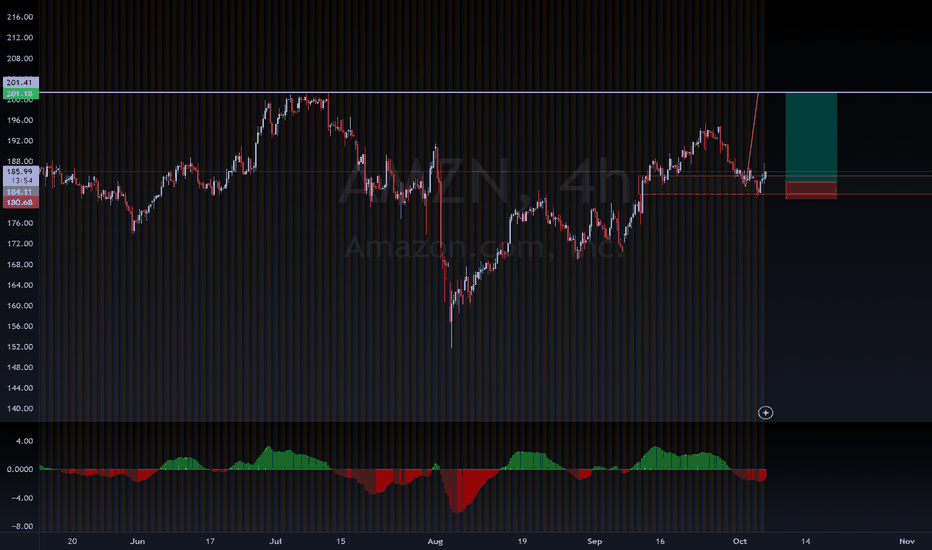The image size is (932, 550).
Task: Click the gray 184.11 price tag
Action: coord(20,191)
